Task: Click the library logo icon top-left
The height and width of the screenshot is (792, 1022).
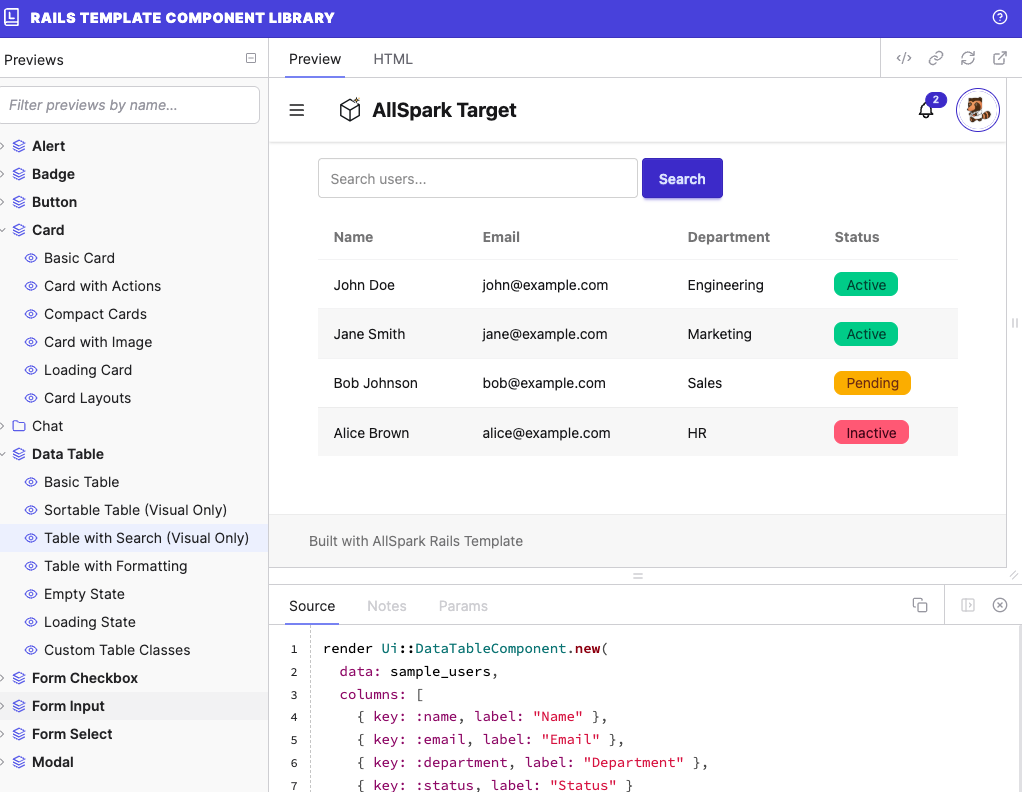Action: [14, 18]
